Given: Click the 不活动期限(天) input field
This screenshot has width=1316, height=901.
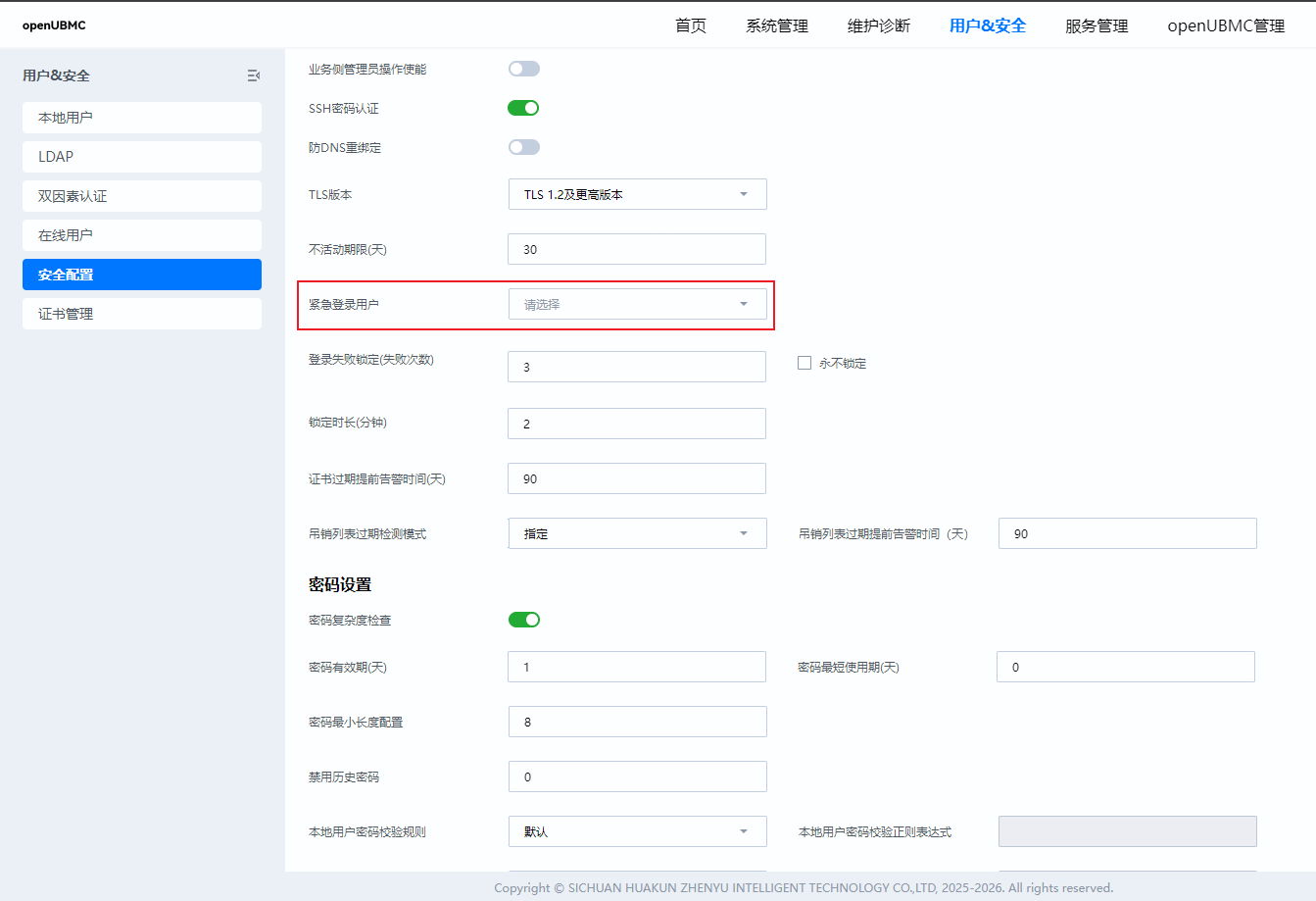Looking at the screenshot, I should [x=637, y=249].
